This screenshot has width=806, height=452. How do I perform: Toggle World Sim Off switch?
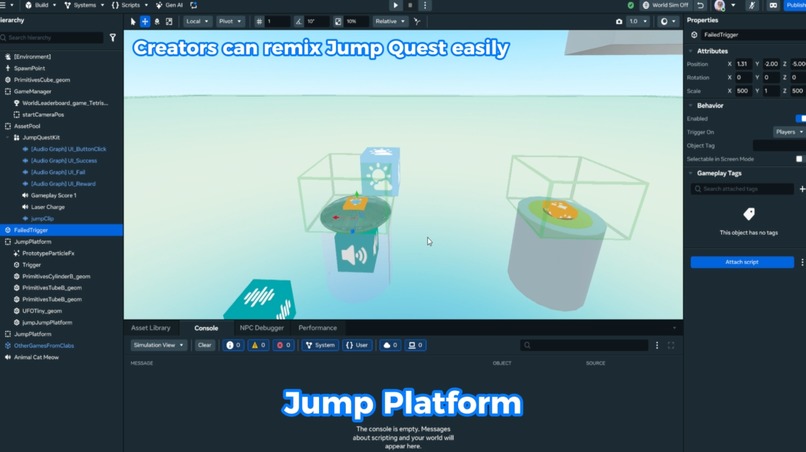pos(667,5)
